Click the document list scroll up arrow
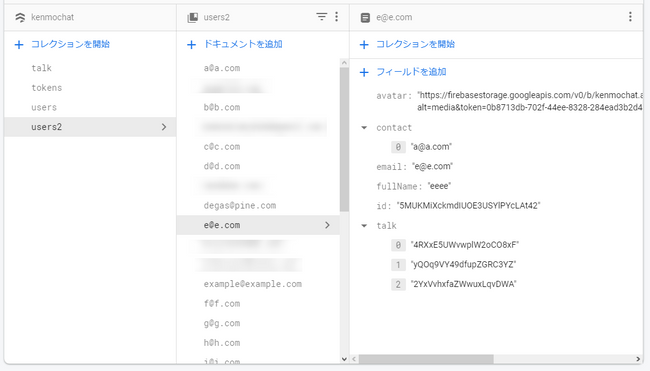Screen dimensions: 650x371 coord(344,63)
